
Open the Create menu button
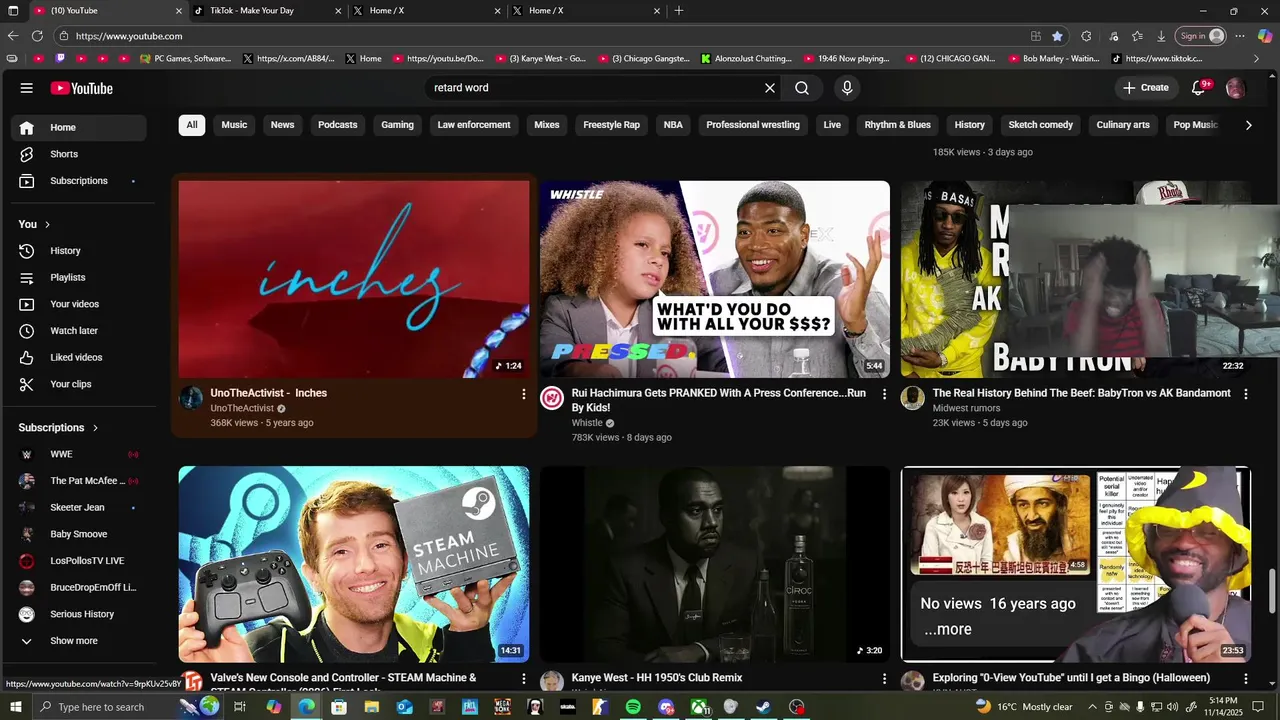pos(1145,88)
